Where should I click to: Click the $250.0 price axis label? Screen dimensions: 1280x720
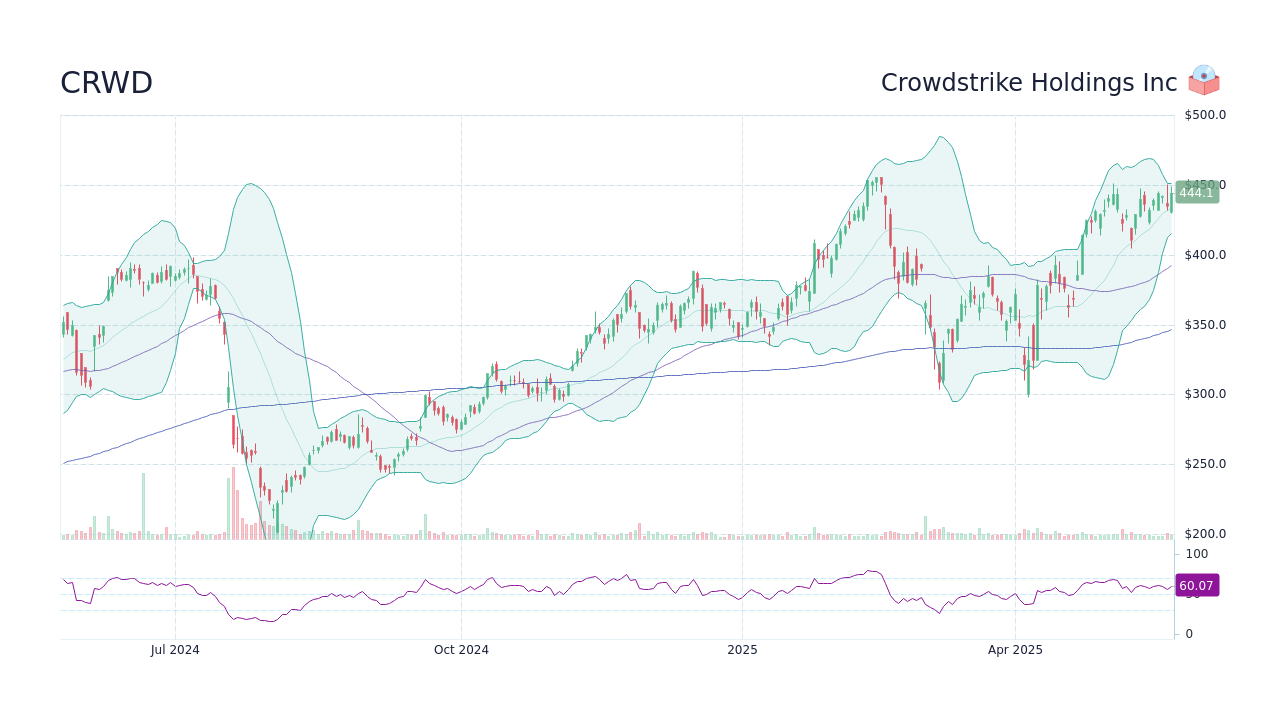pyautogui.click(x=1205, y=464)
